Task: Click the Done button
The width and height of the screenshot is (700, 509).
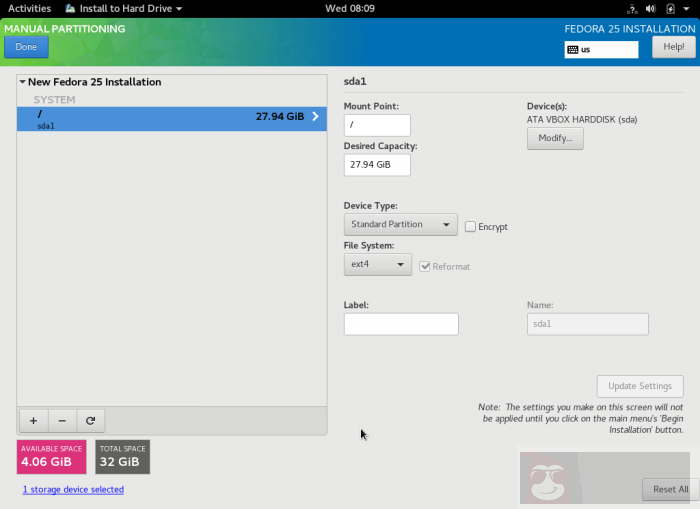Action: 26,47
